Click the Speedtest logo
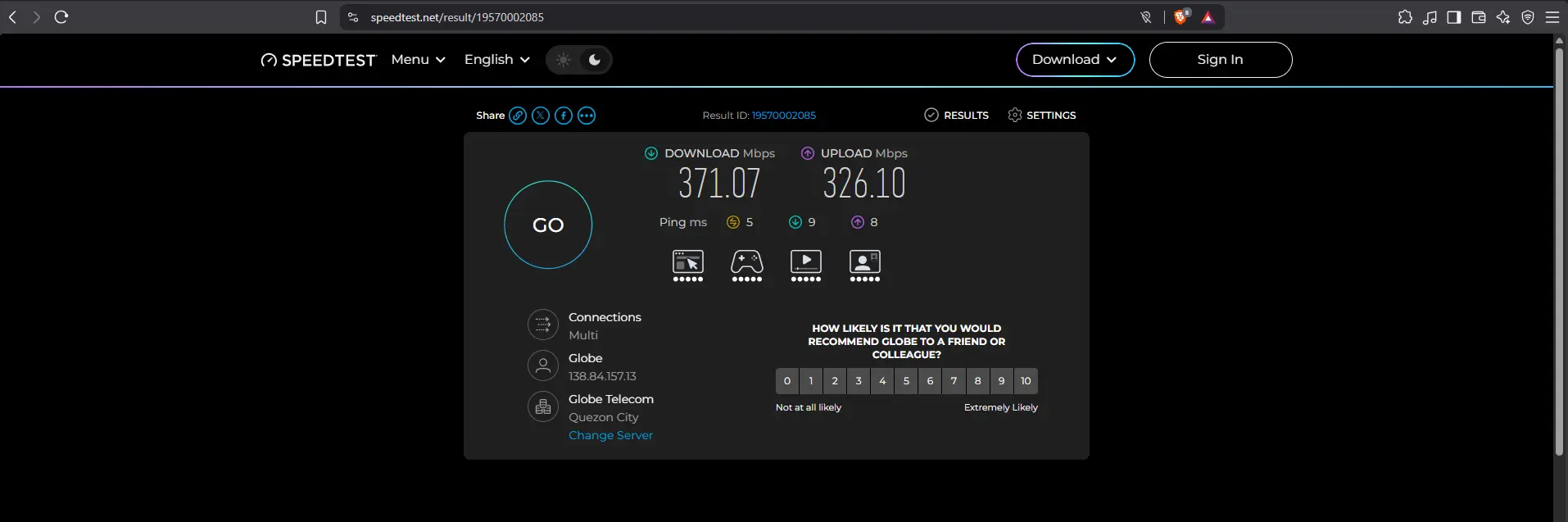 tap(318, 60)
